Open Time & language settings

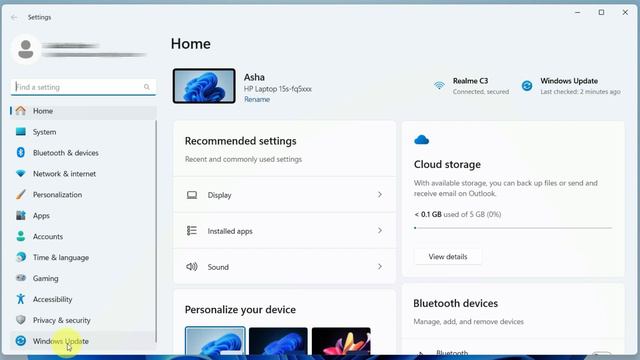83,257
